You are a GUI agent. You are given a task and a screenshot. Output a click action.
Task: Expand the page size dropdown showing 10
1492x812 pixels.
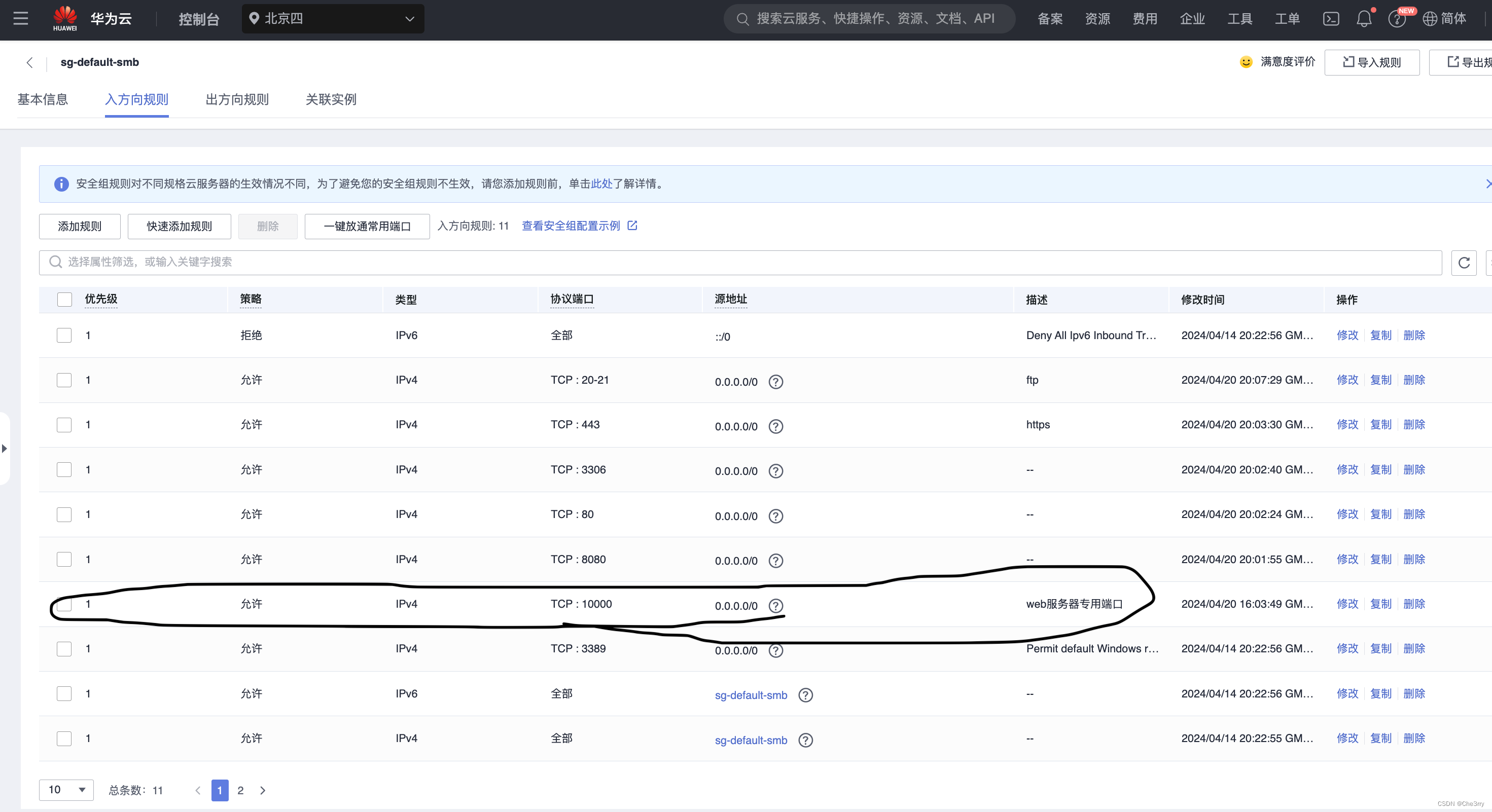[x=66, y=789]
